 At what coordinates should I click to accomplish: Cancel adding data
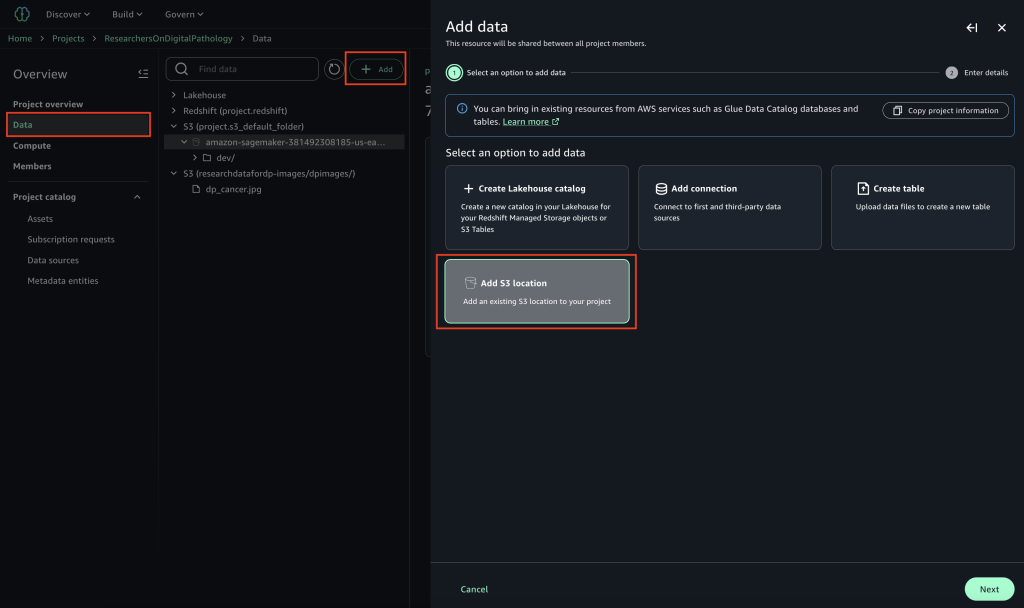coord(474,589)
